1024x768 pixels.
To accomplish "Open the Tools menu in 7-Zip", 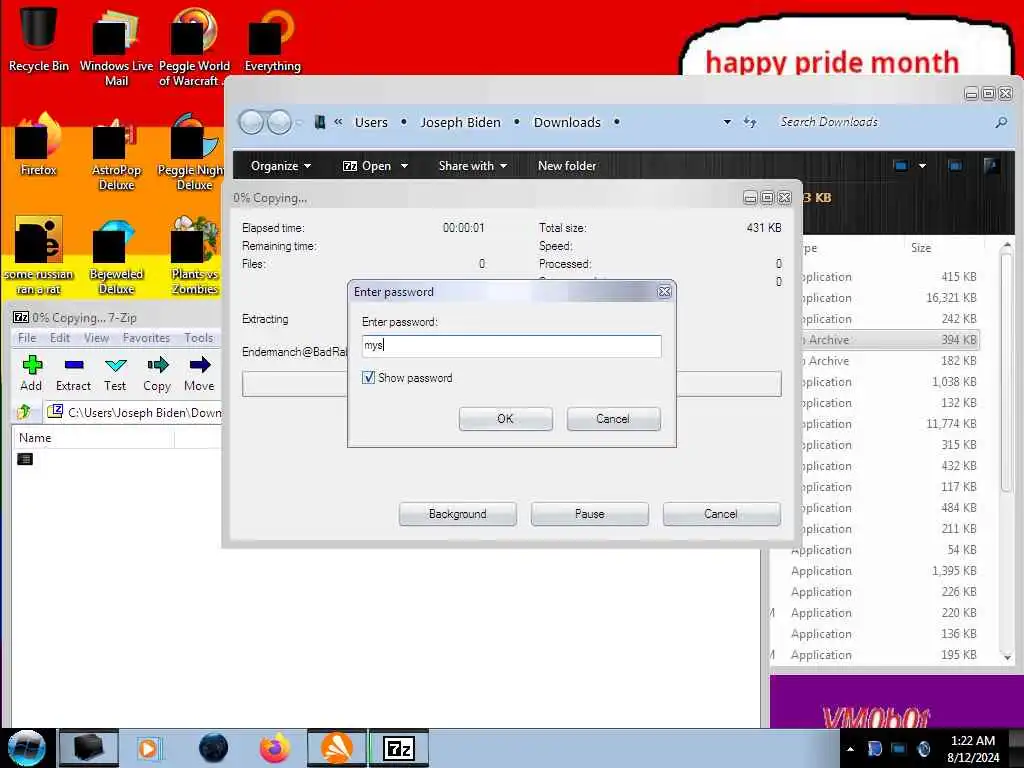I will click(199, 338).
